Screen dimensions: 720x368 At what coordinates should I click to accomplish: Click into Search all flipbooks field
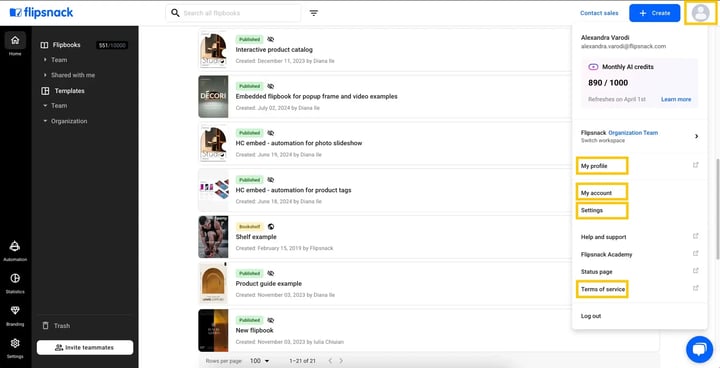click(233, 13)
